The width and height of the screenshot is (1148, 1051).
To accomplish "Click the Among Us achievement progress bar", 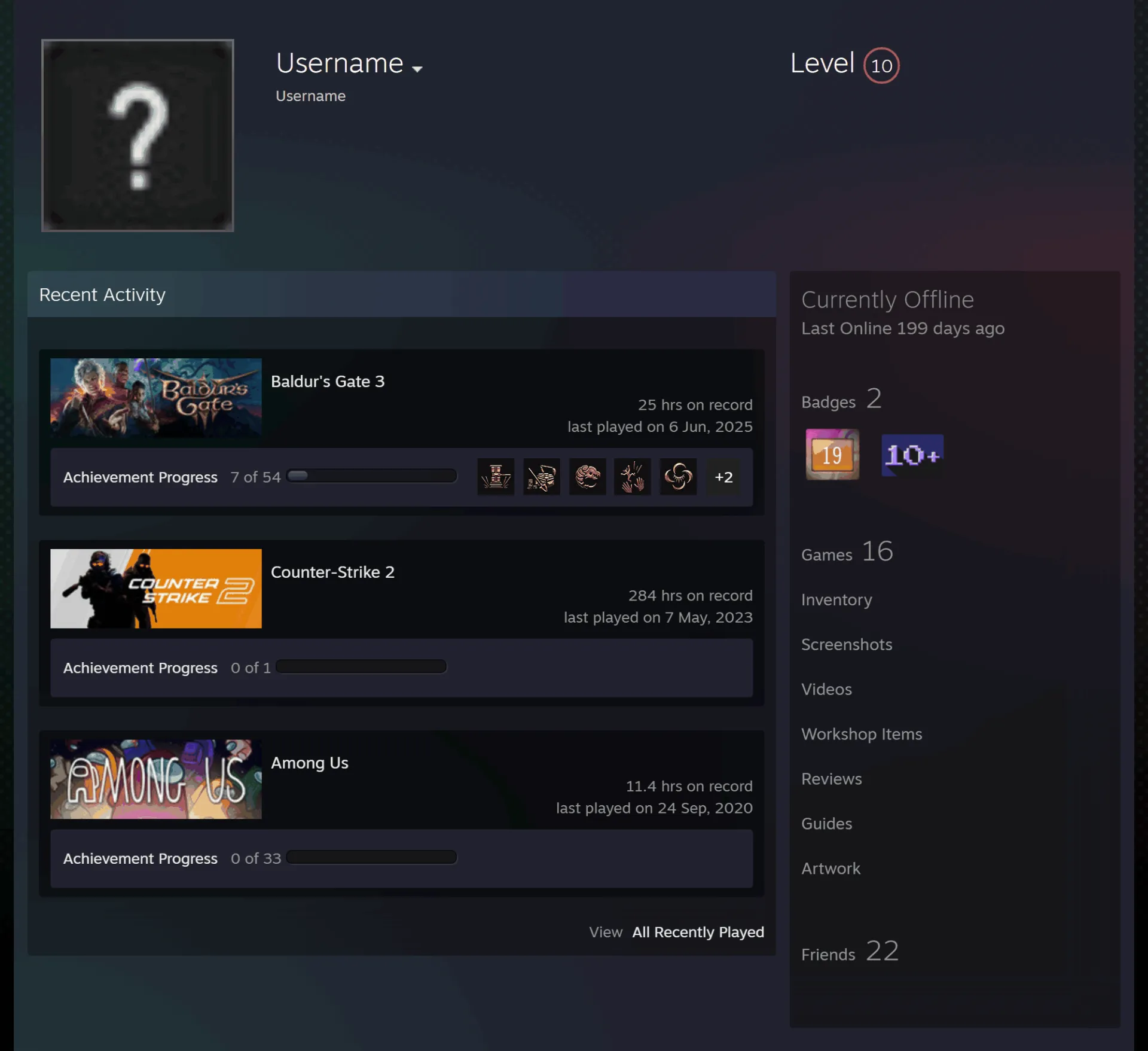I will [x=372, y=857].
